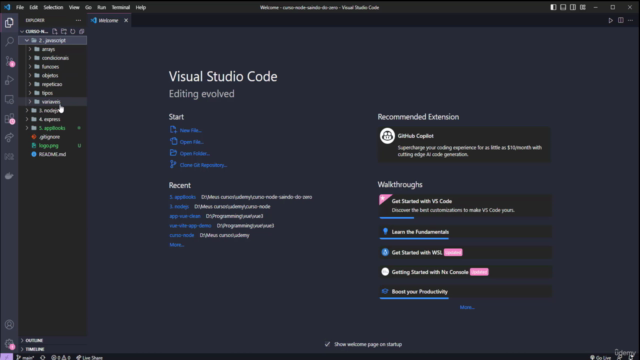Click the Open File... link

(x=192, y=142)
